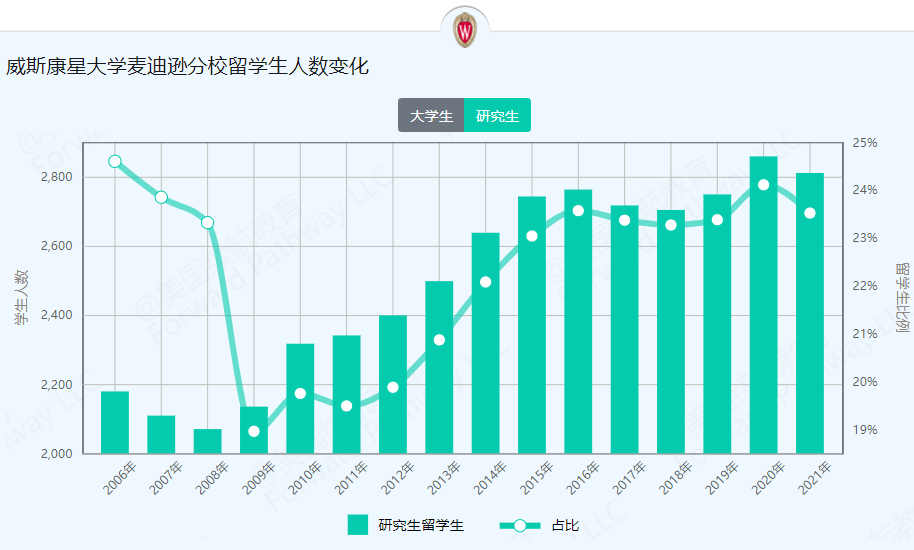
Task: Click the 2014年 percentage line point
Action: (x=486, y=282)
